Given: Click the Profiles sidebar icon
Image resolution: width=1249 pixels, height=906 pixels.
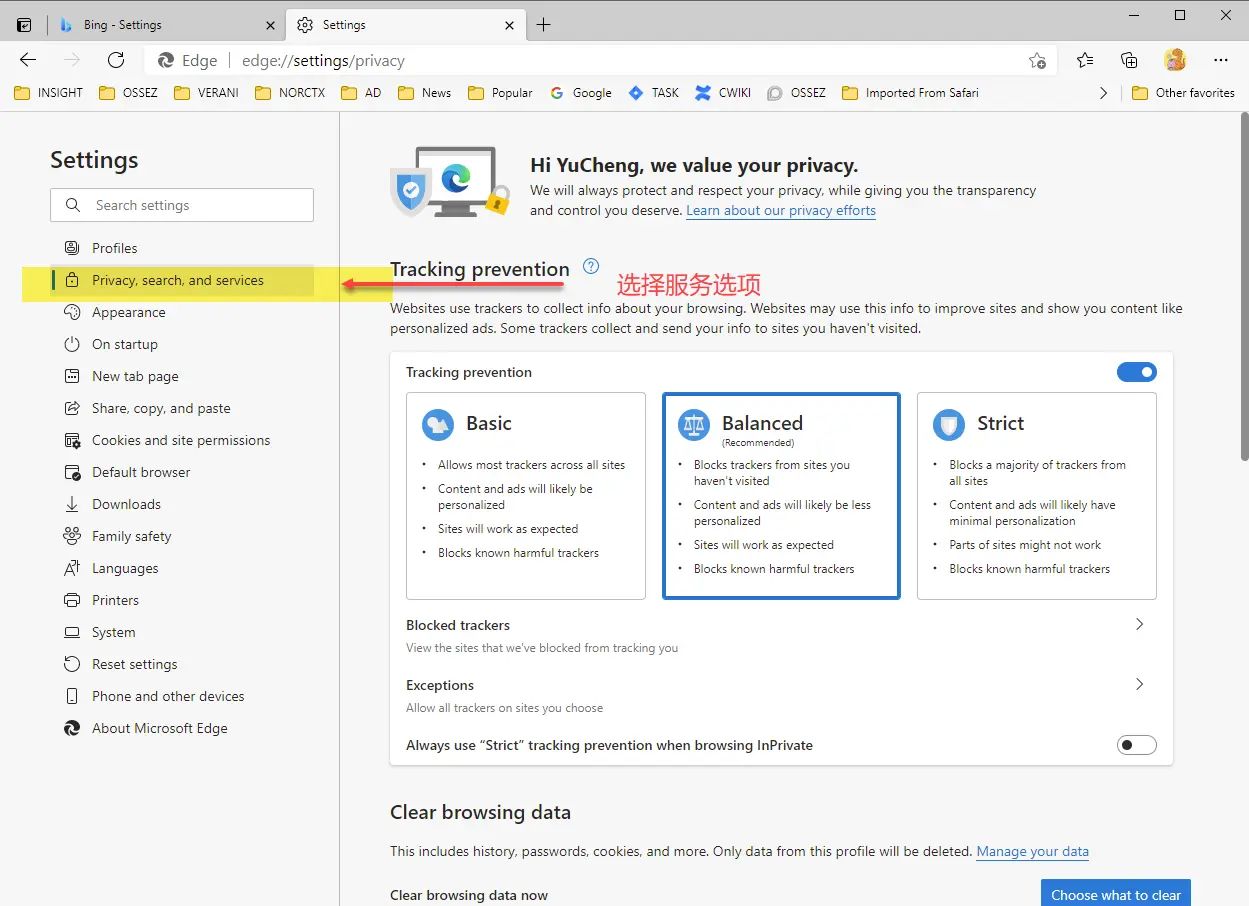Looking at the screenshot, I should click(x=72, y=248).
